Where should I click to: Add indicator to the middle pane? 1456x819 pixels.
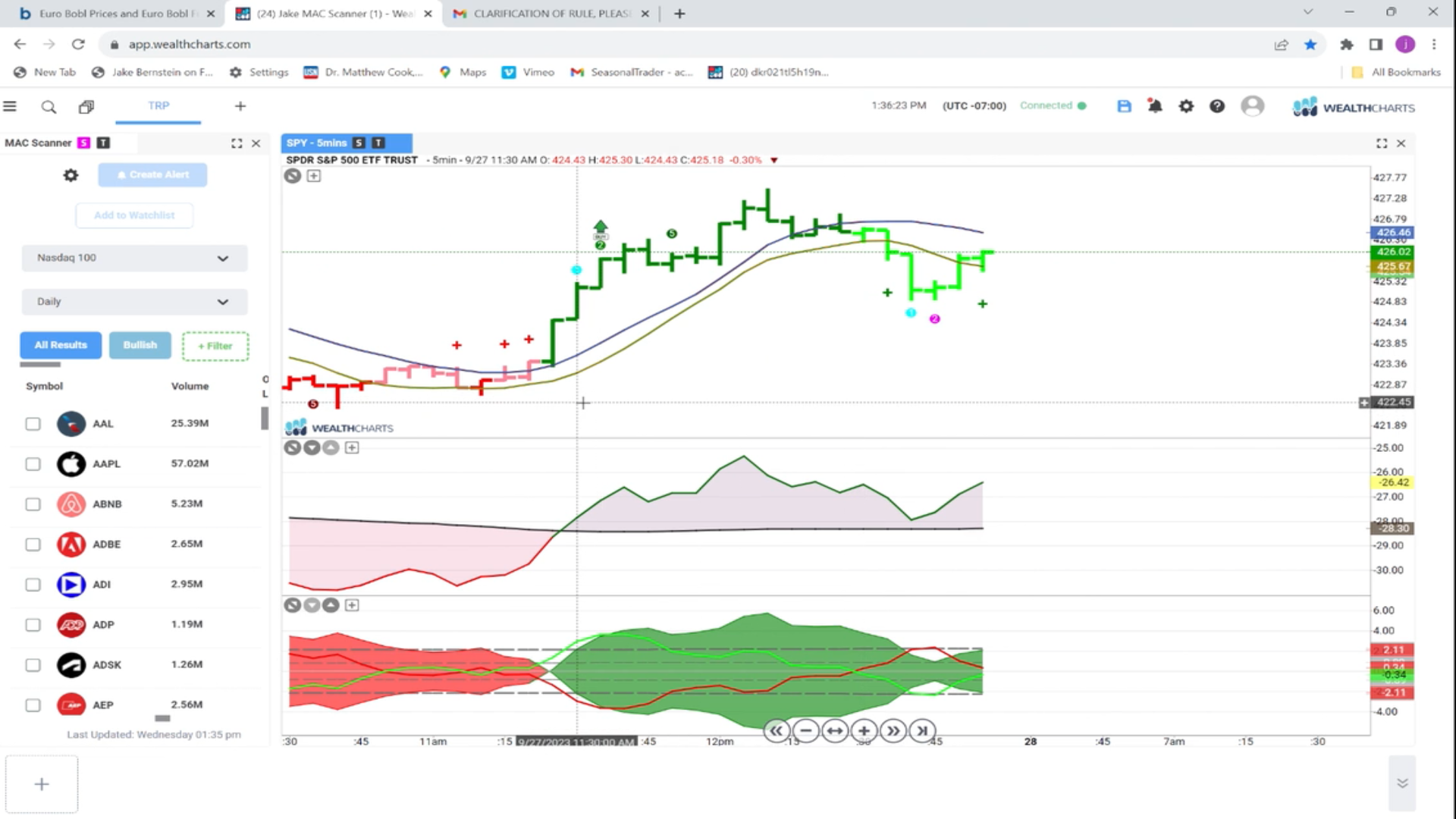pos(352,447)
